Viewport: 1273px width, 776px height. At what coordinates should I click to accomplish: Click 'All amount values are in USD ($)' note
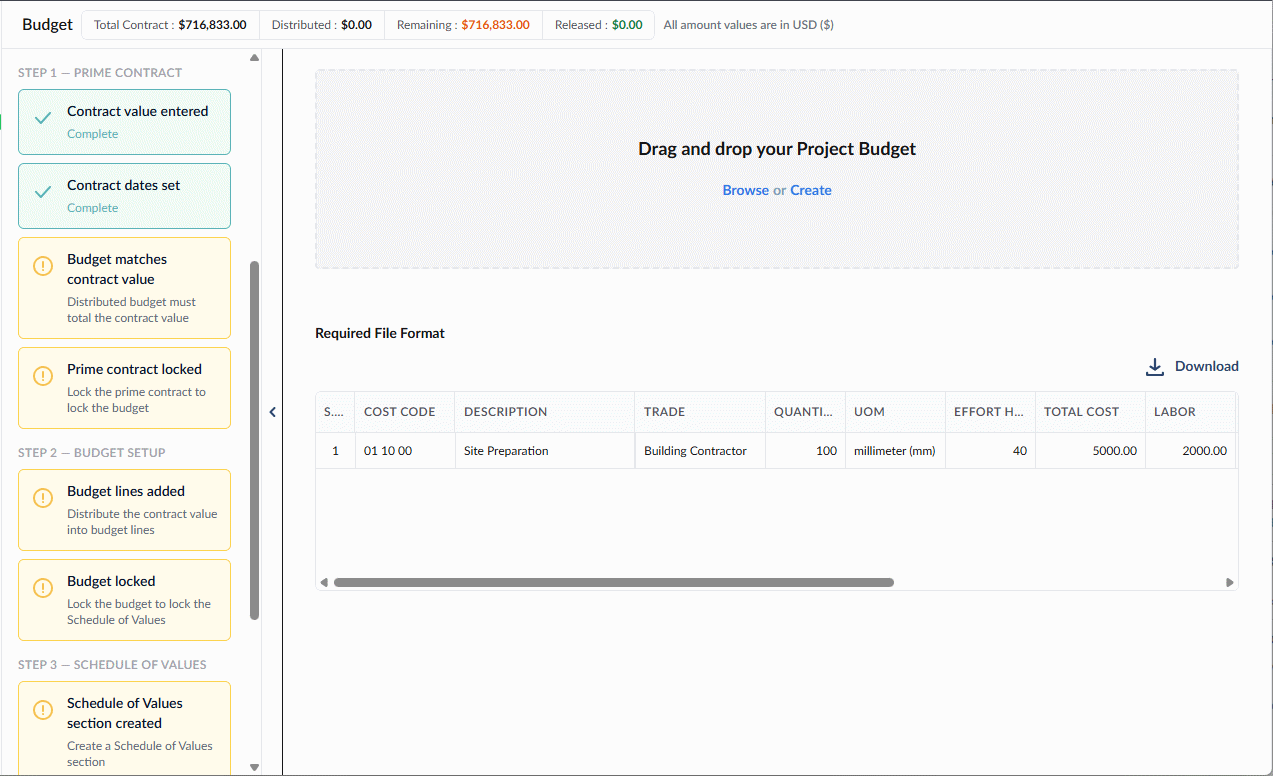tap(749, 25)
